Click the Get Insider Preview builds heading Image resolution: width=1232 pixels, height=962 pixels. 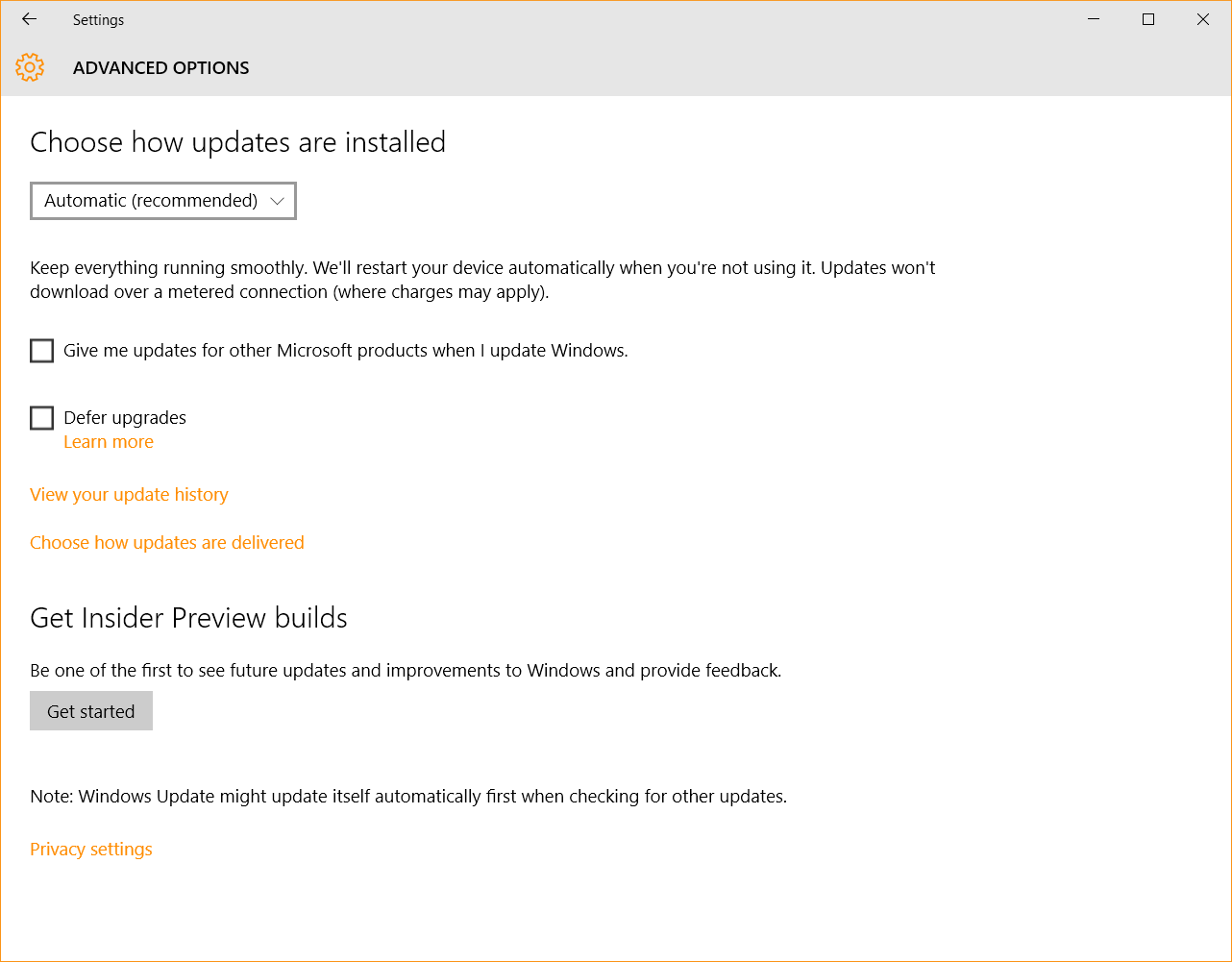click(188, 618)
